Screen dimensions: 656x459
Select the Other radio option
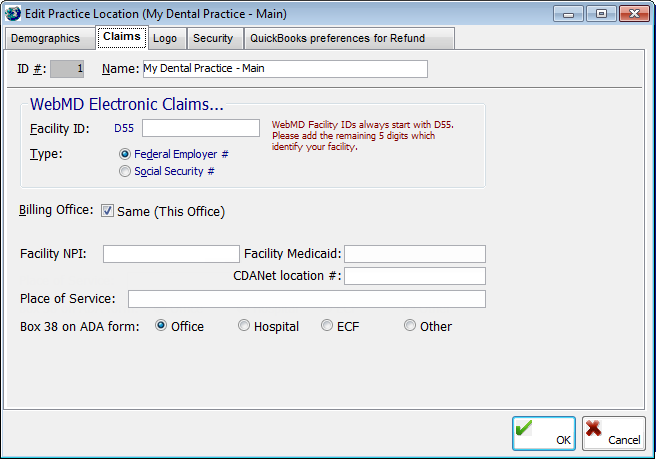pyautogui.click(x=410, y=326)
